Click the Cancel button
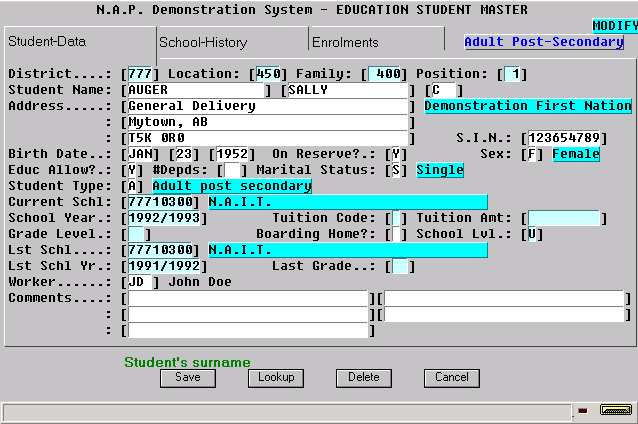Screen dimensions: 638x424 (x=452, y=378)
